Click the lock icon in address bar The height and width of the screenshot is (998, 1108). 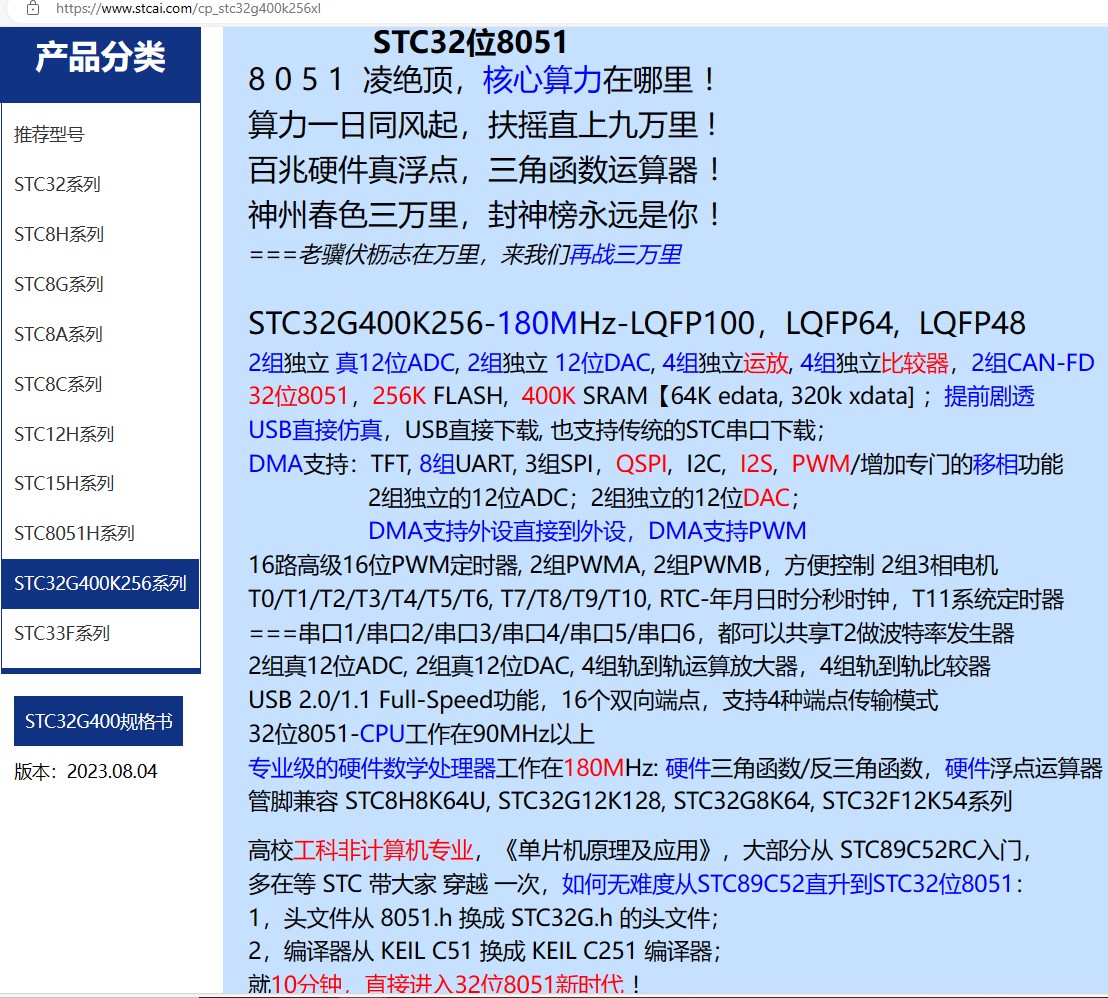click(33, 8)
